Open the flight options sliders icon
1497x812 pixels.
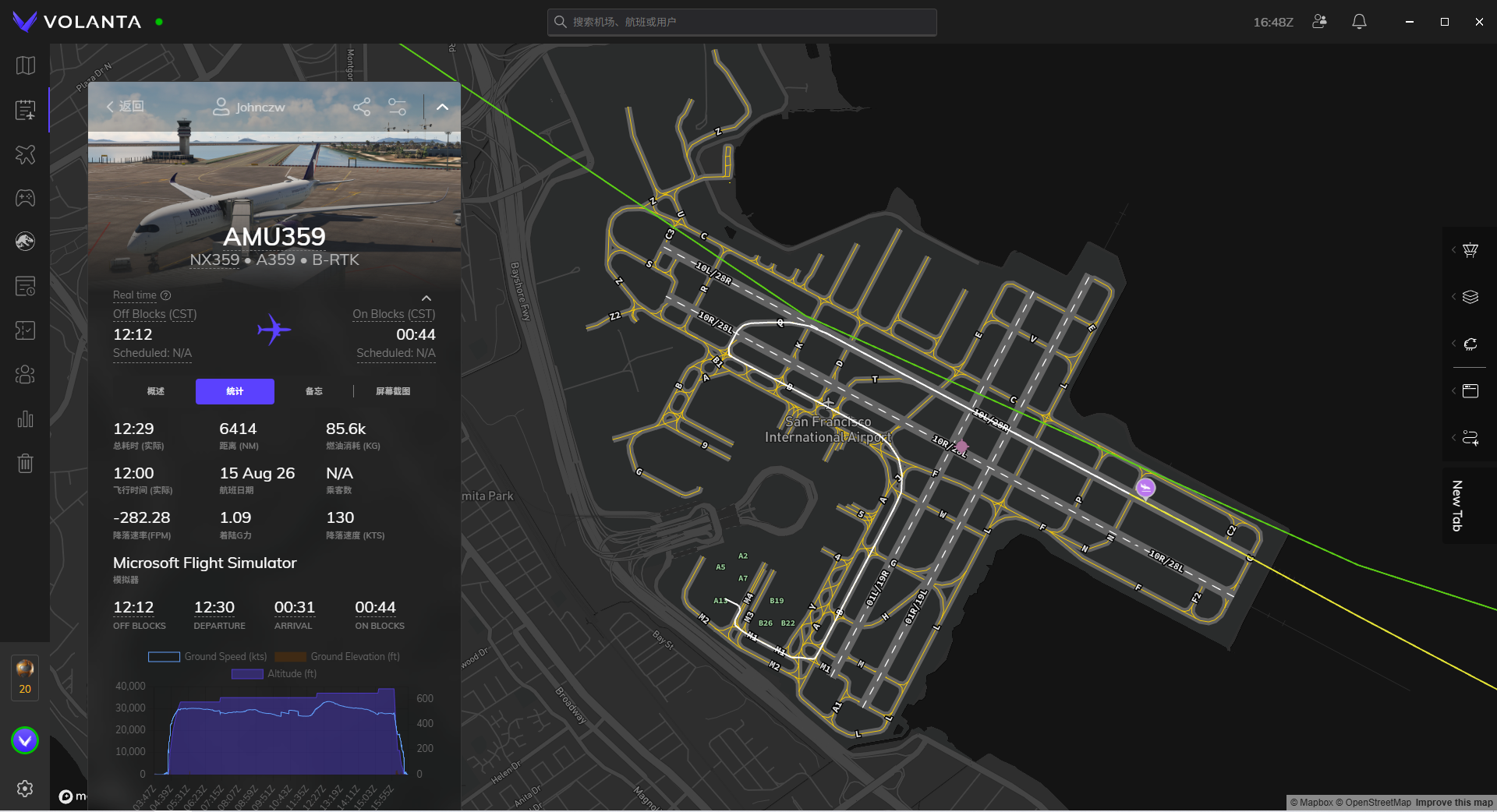coord(397,107)
